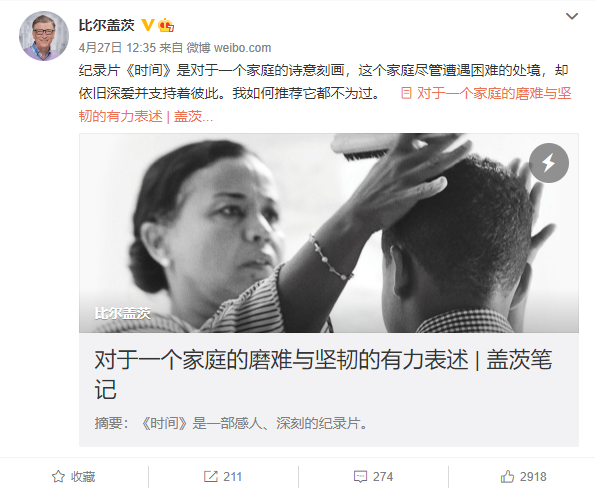Viewport: 595px width, 493px height.
Task: Click the crown membership badge icon
Action: pos(166,25)
